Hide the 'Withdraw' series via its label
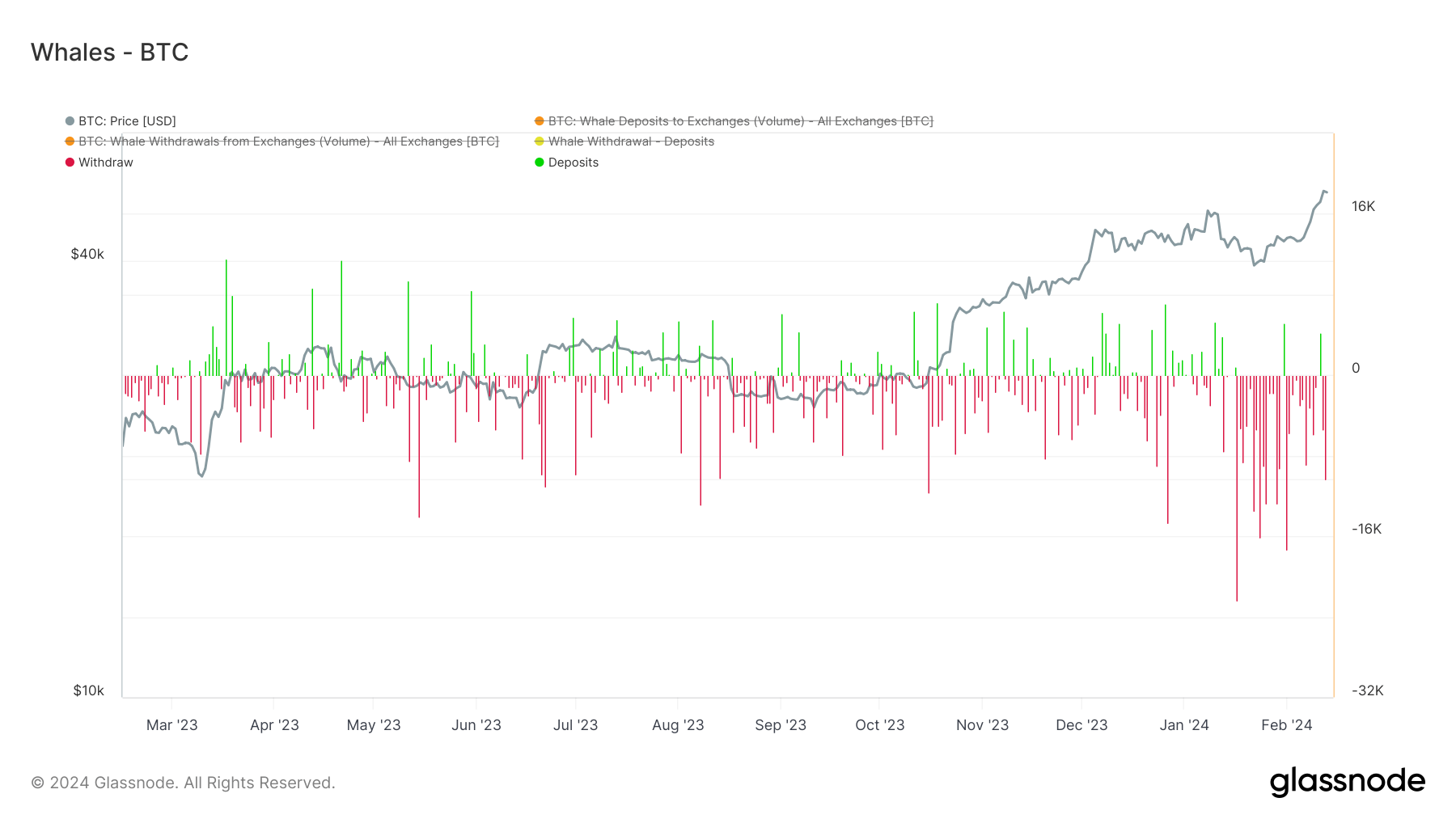 (x=106, y=163)
